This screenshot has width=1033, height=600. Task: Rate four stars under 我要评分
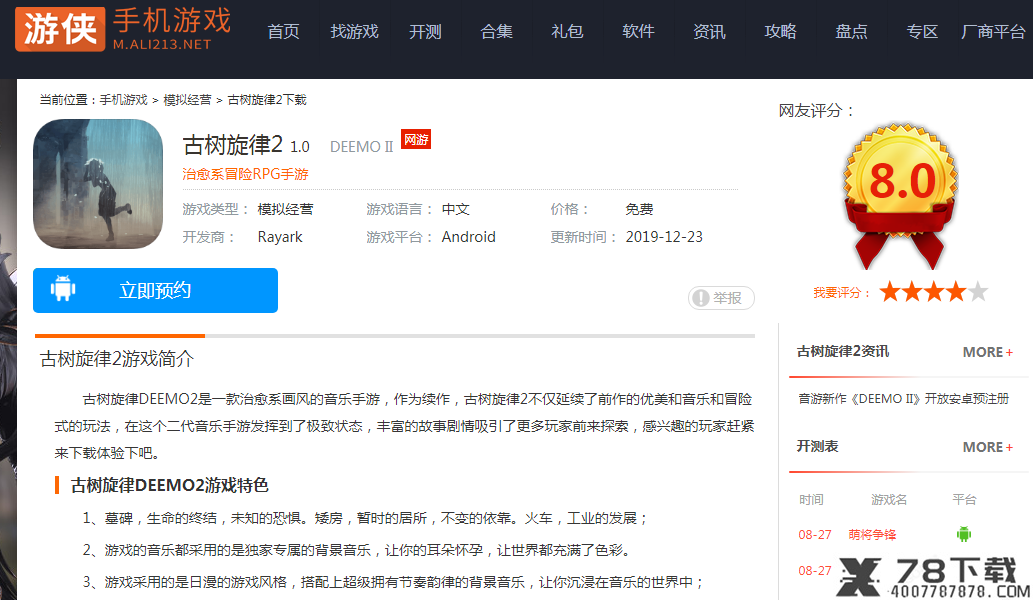957,291
